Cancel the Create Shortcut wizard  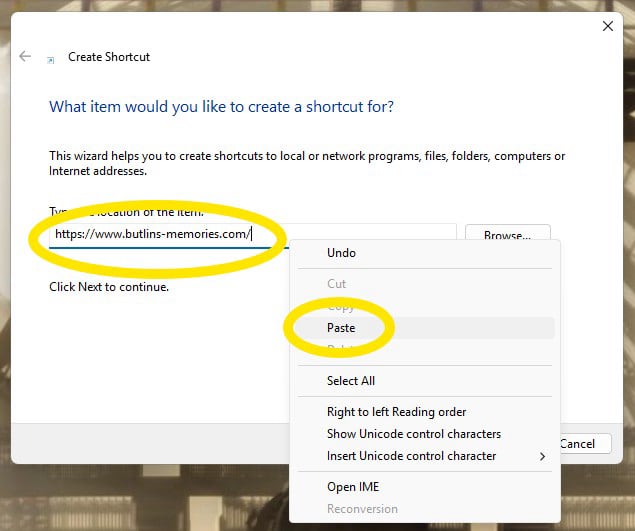585,444
